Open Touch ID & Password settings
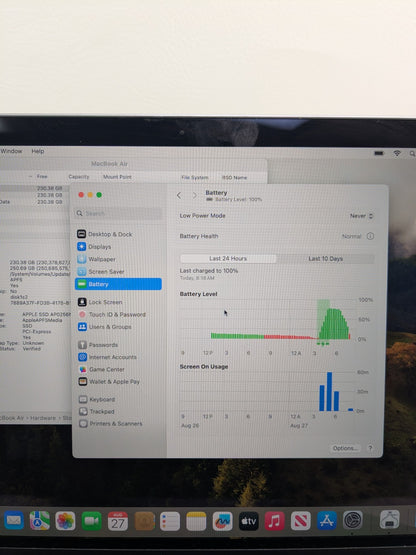Screen dimensions: 416x555 click(112, 314)
